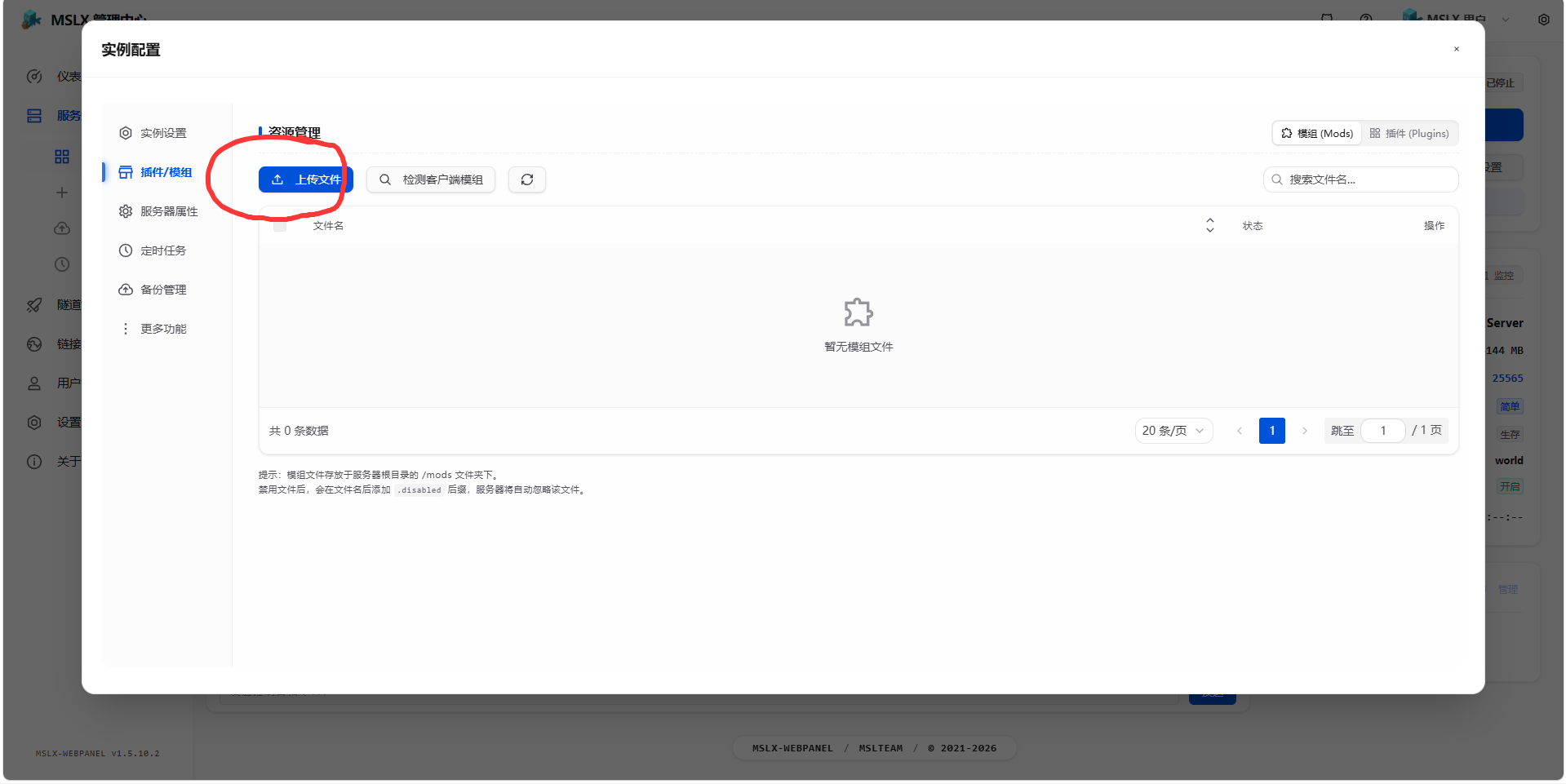Toggle sort arrows in the 文件名 column
Viewport: 1566px width, 784px height.
point(1210,225)
